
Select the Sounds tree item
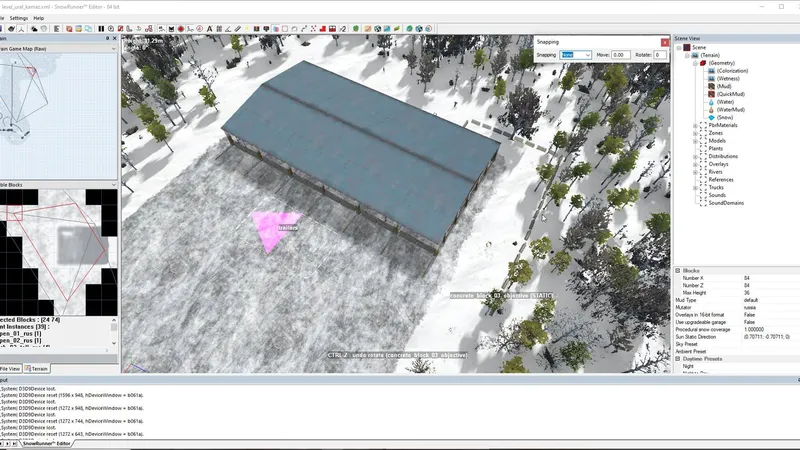pos(717,195)
